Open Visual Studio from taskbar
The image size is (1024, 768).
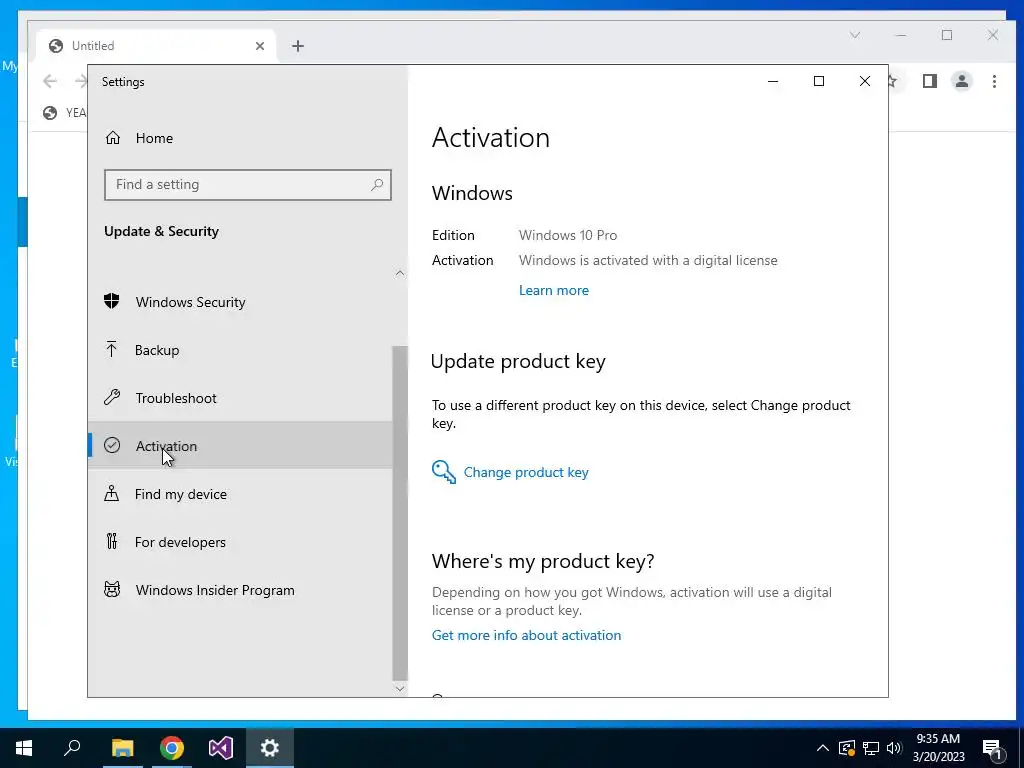tap(221, 748)
